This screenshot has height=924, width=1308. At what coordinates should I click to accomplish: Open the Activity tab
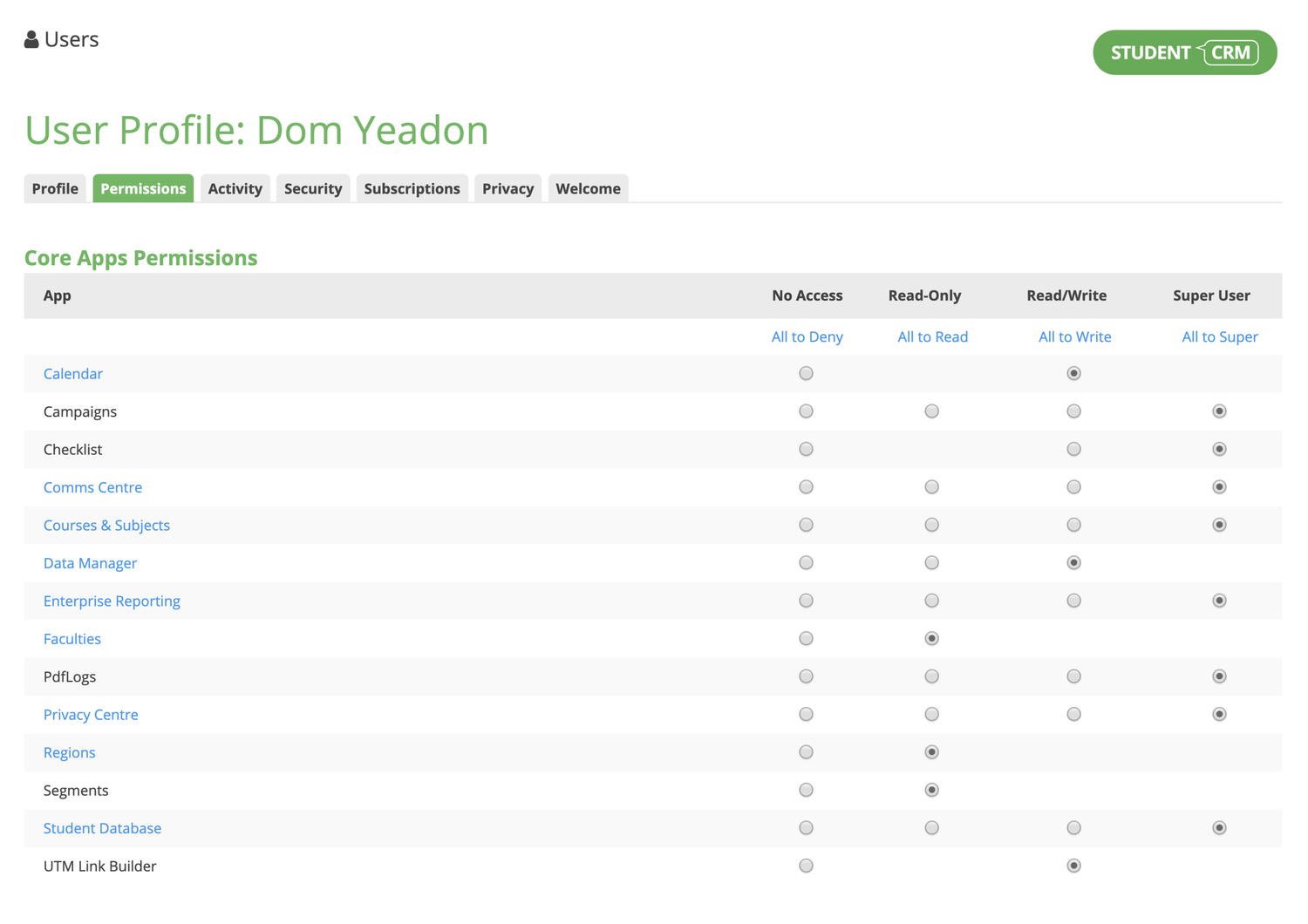pos(235,188)
